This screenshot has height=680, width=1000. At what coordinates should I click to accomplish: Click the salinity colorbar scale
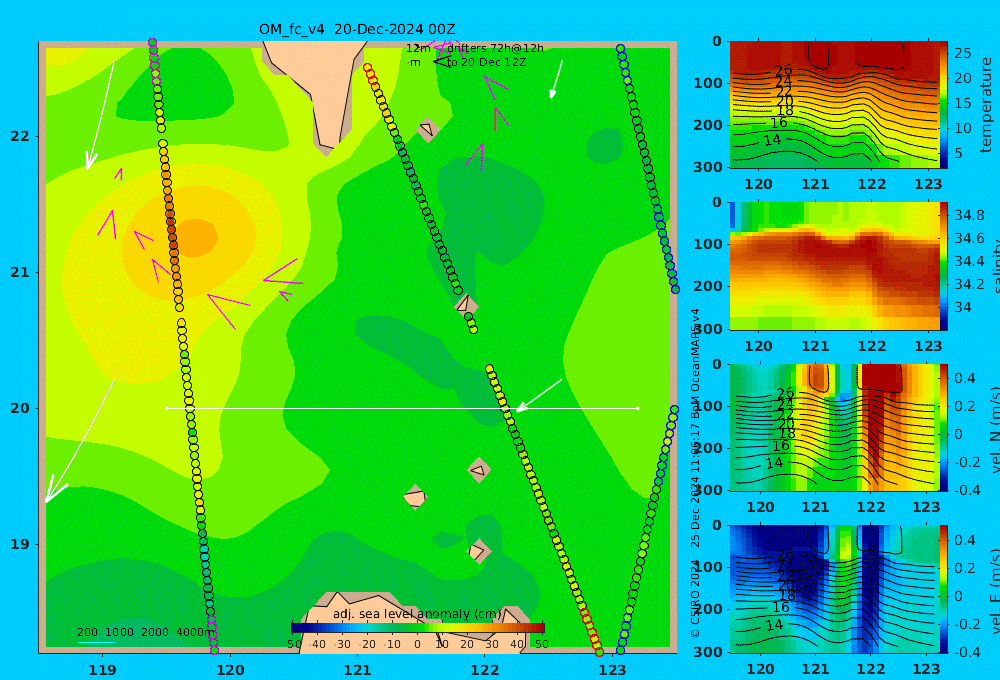(944, 266)
